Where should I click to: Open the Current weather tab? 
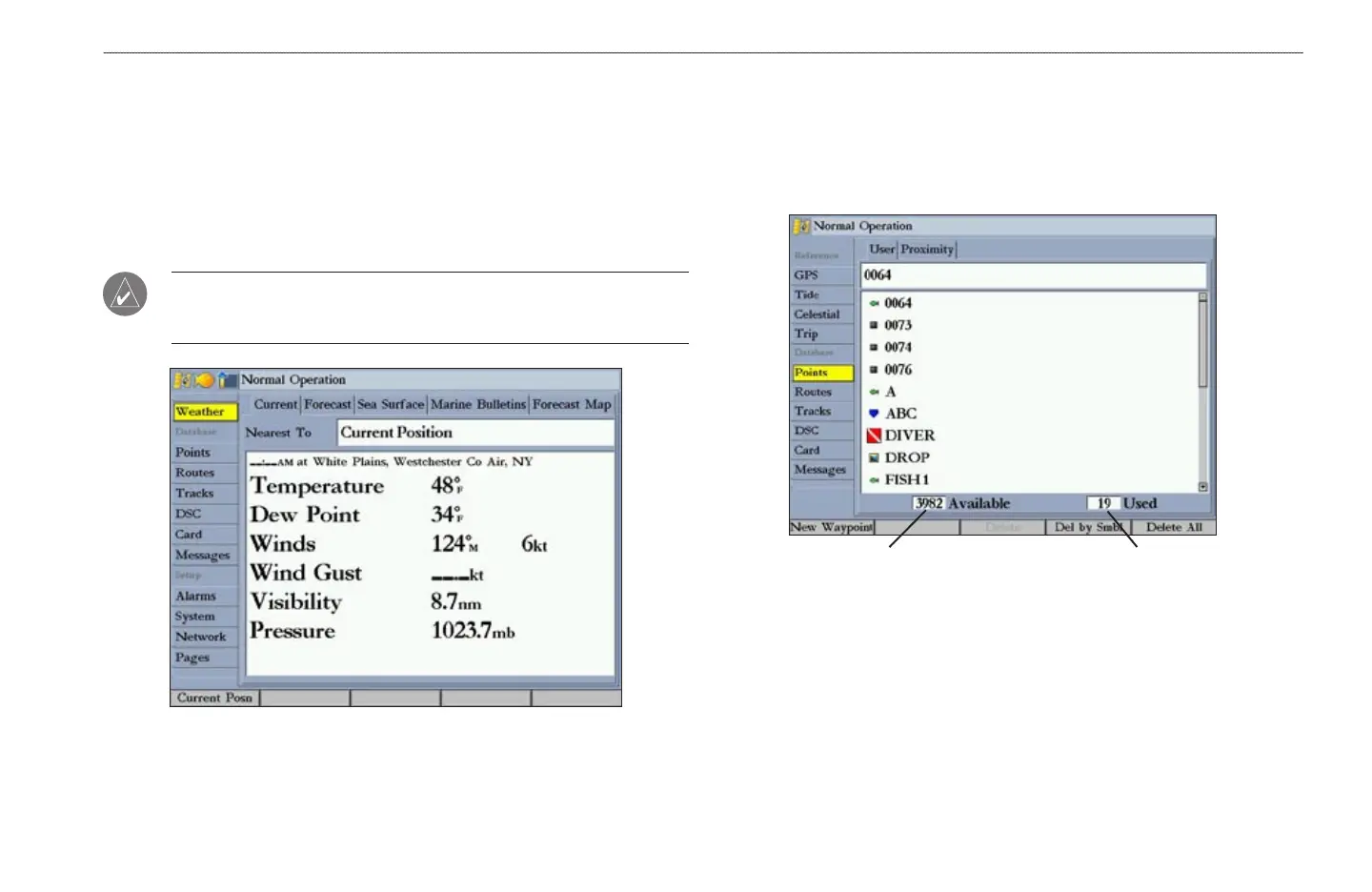[x=275, y=404]
